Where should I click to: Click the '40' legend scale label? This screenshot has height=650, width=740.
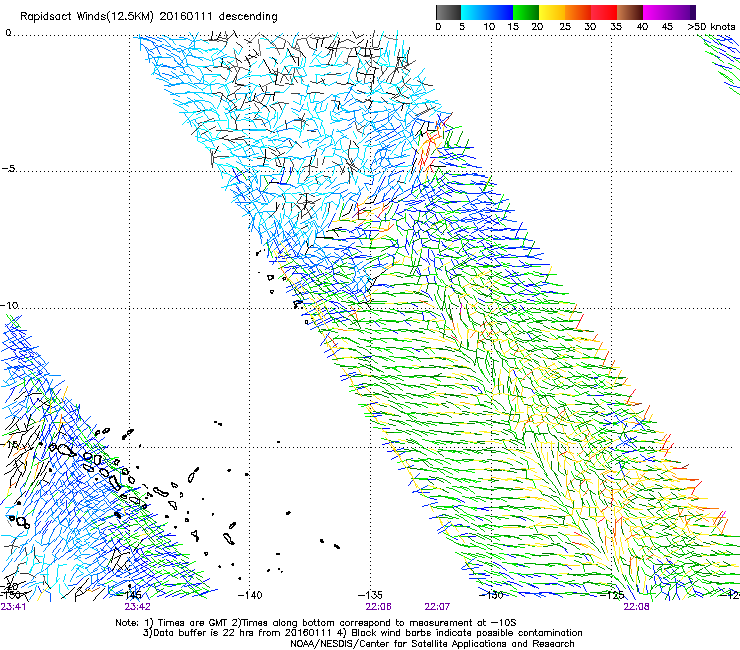coord(642,27)
